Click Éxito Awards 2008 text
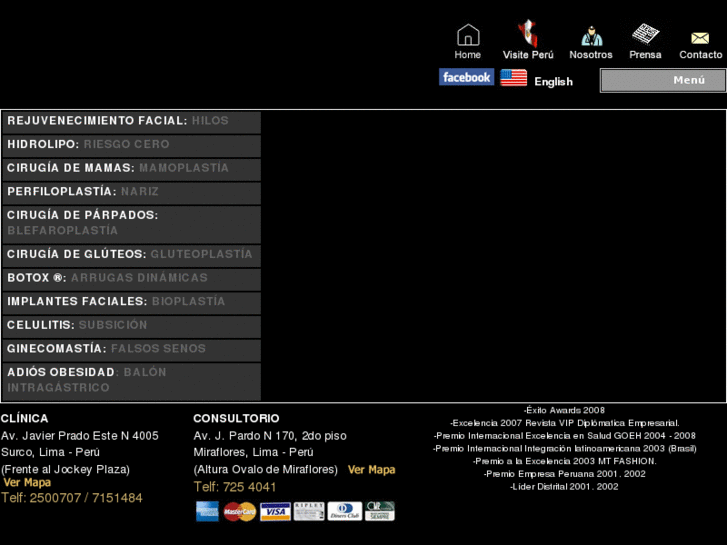The width and height of the screenshot is (727, 545). coord(564,410)
